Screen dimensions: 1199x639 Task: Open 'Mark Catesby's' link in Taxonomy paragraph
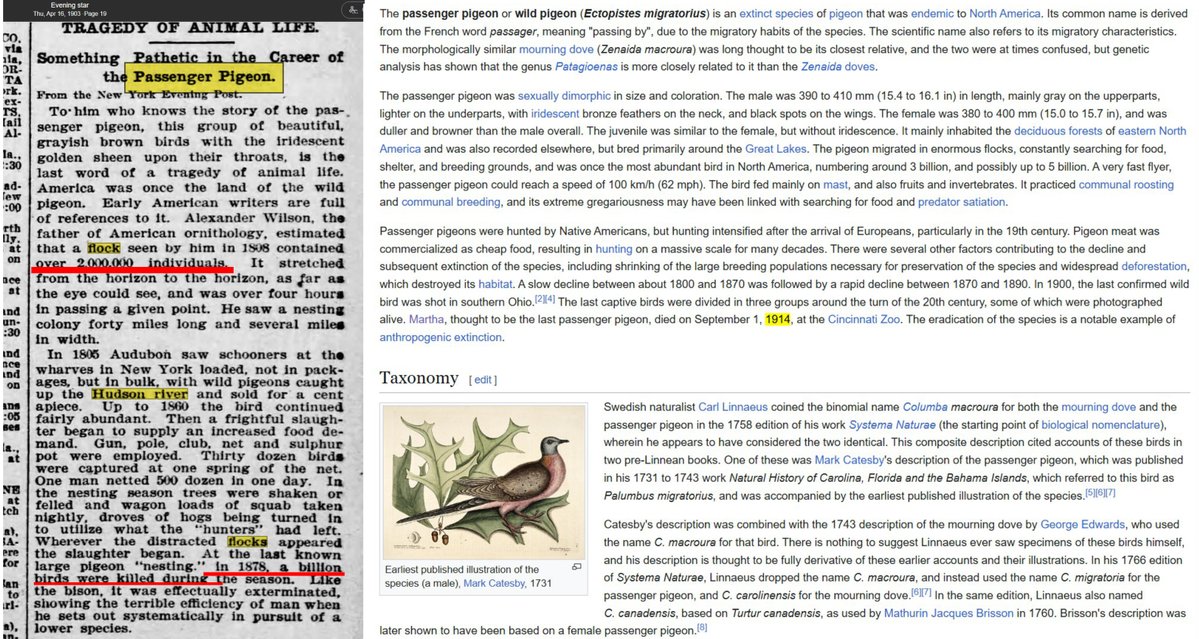[x=850, y=460]
